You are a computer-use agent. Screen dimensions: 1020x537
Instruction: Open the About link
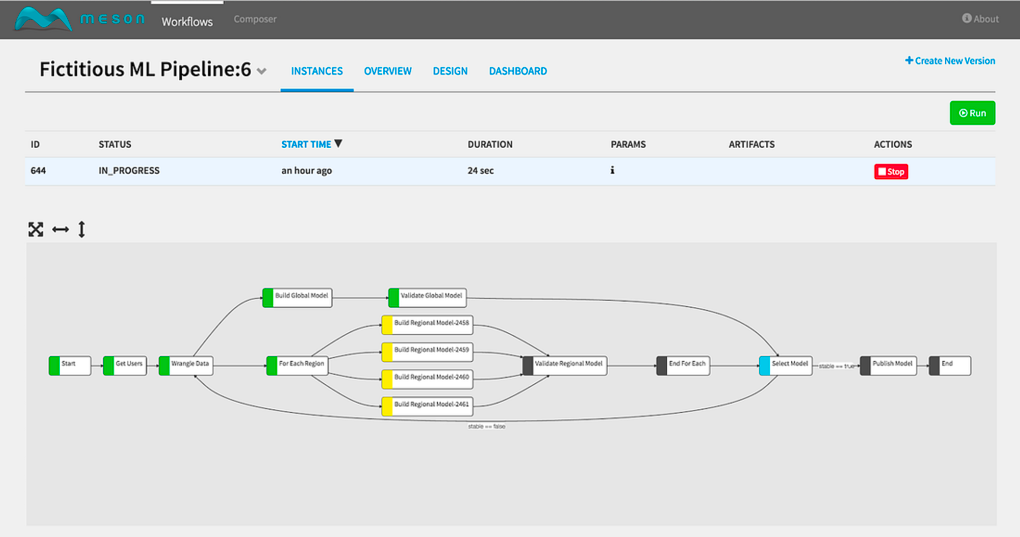pos(980,19)
